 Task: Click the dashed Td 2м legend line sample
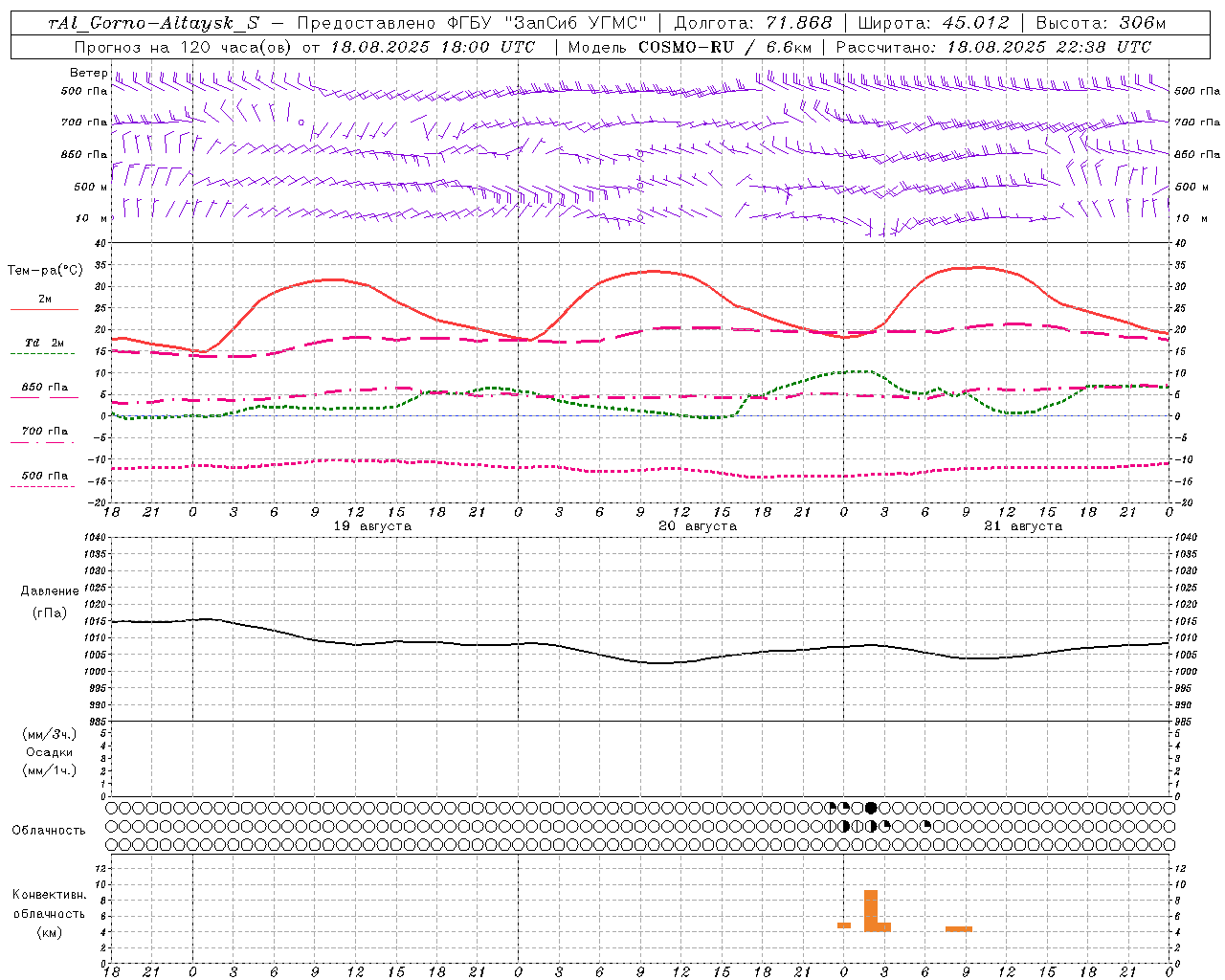[42, 353]
